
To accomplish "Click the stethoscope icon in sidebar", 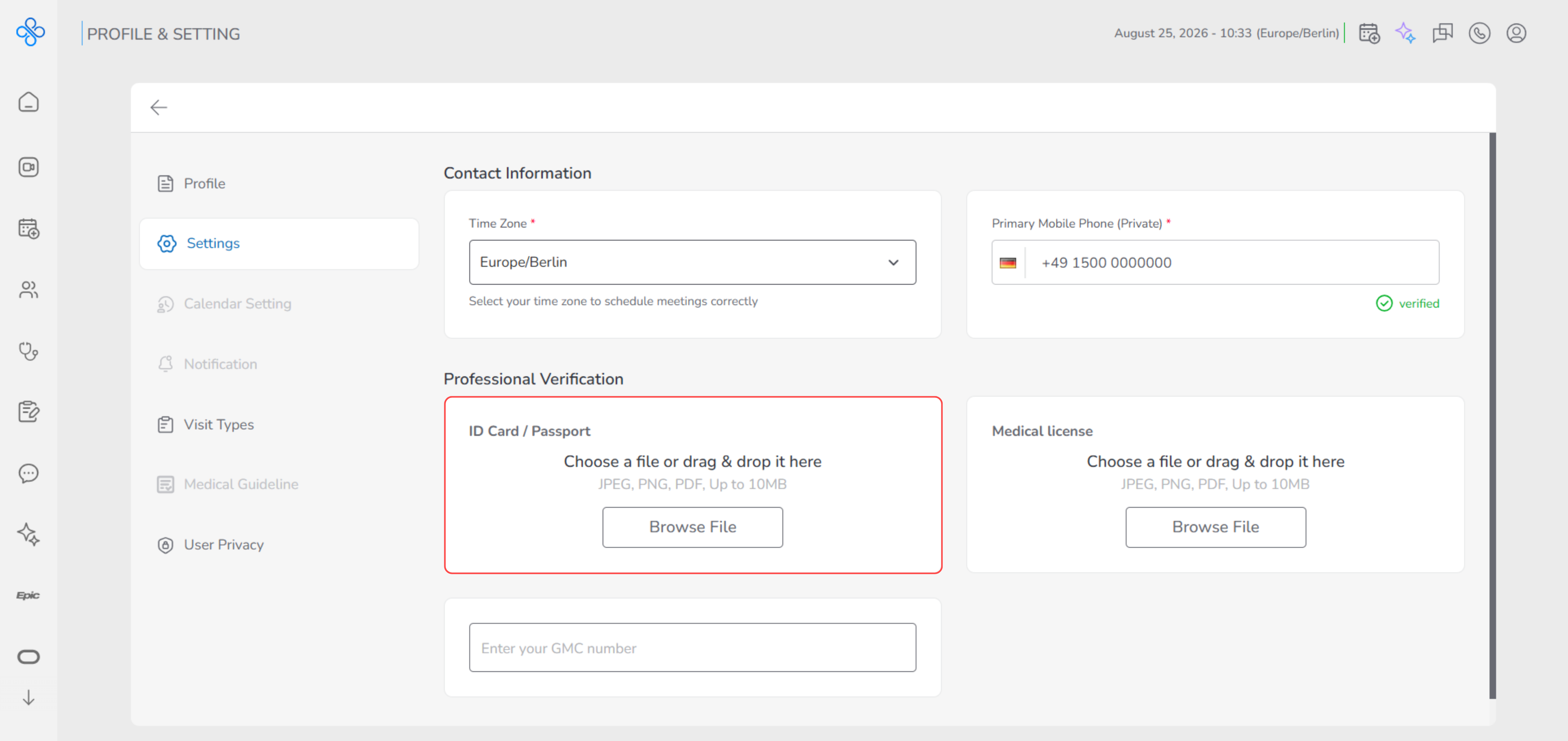I will 29,351.
